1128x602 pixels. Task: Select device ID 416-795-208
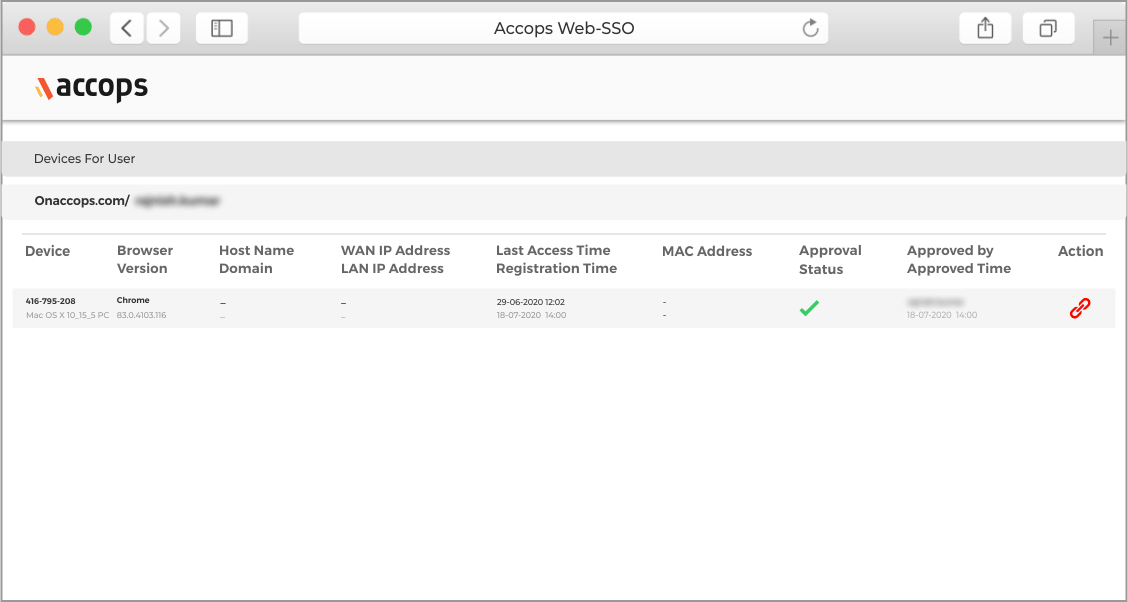(x=50, y=301)
